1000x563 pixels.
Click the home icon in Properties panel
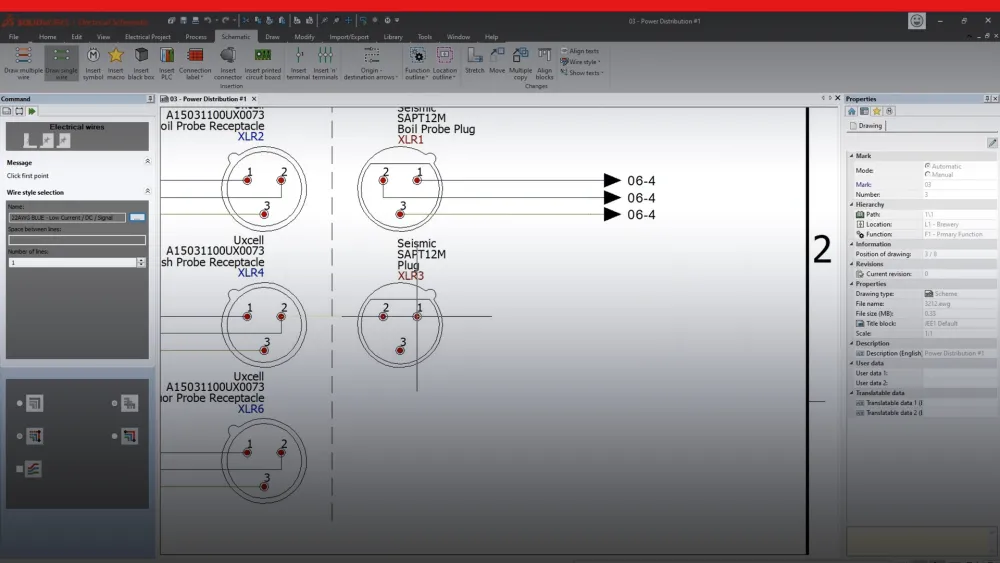coord(851,111)
